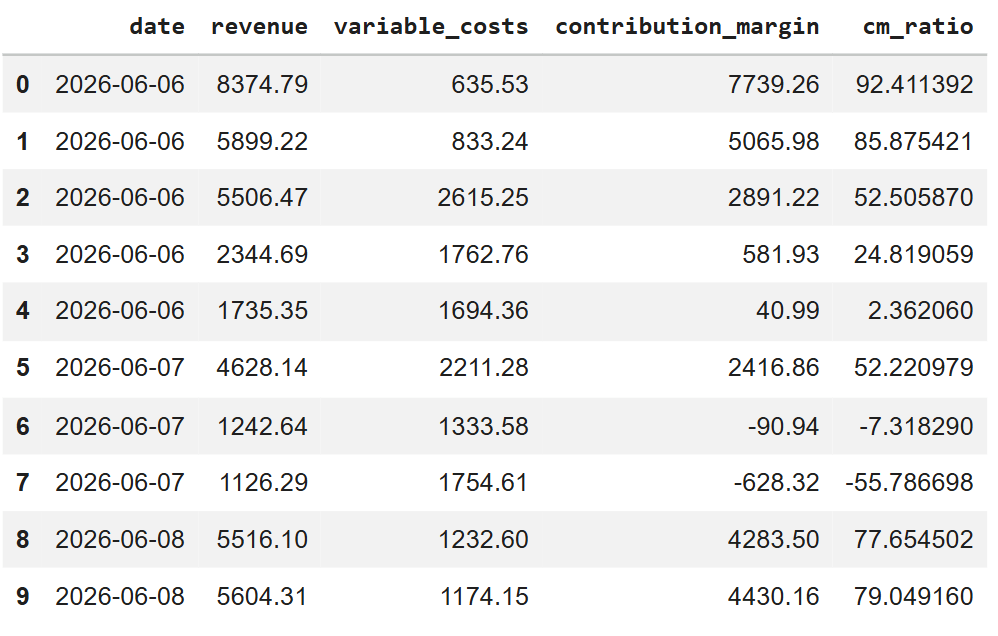Click variable cost 1754.61
998x636 pixels.
click(483, 483)
